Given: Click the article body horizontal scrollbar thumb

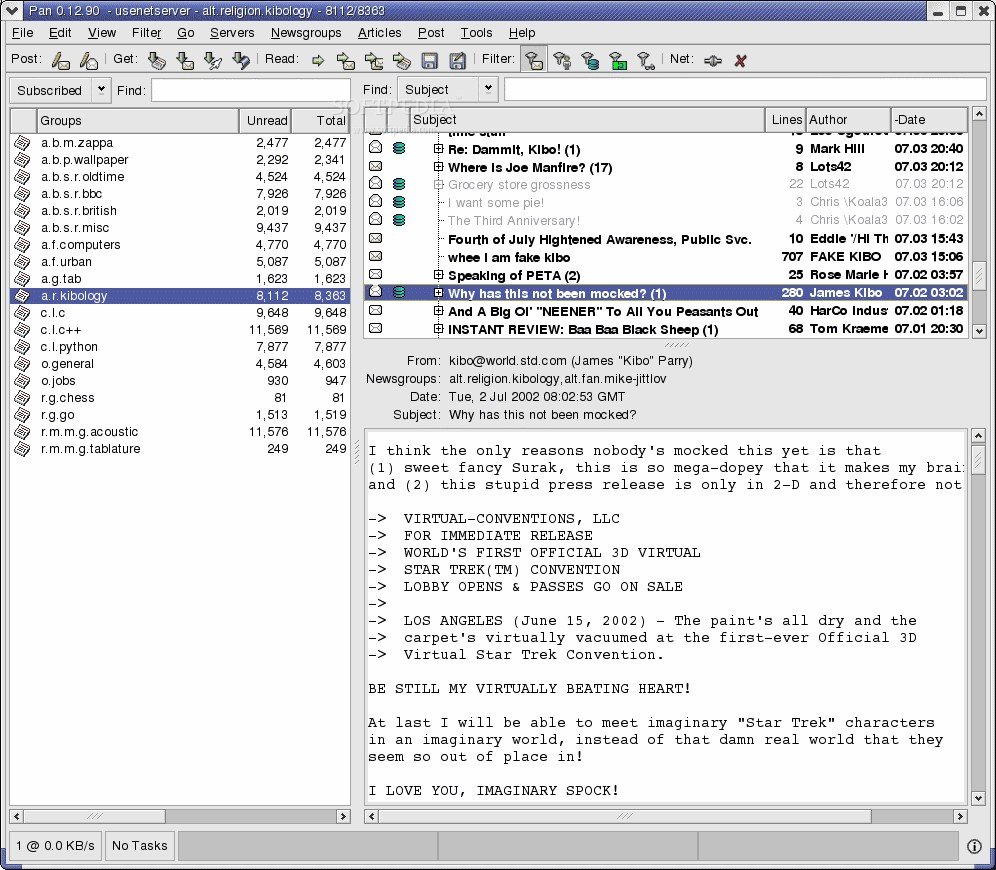Looking at the screenshot, I should pos(625,816).
